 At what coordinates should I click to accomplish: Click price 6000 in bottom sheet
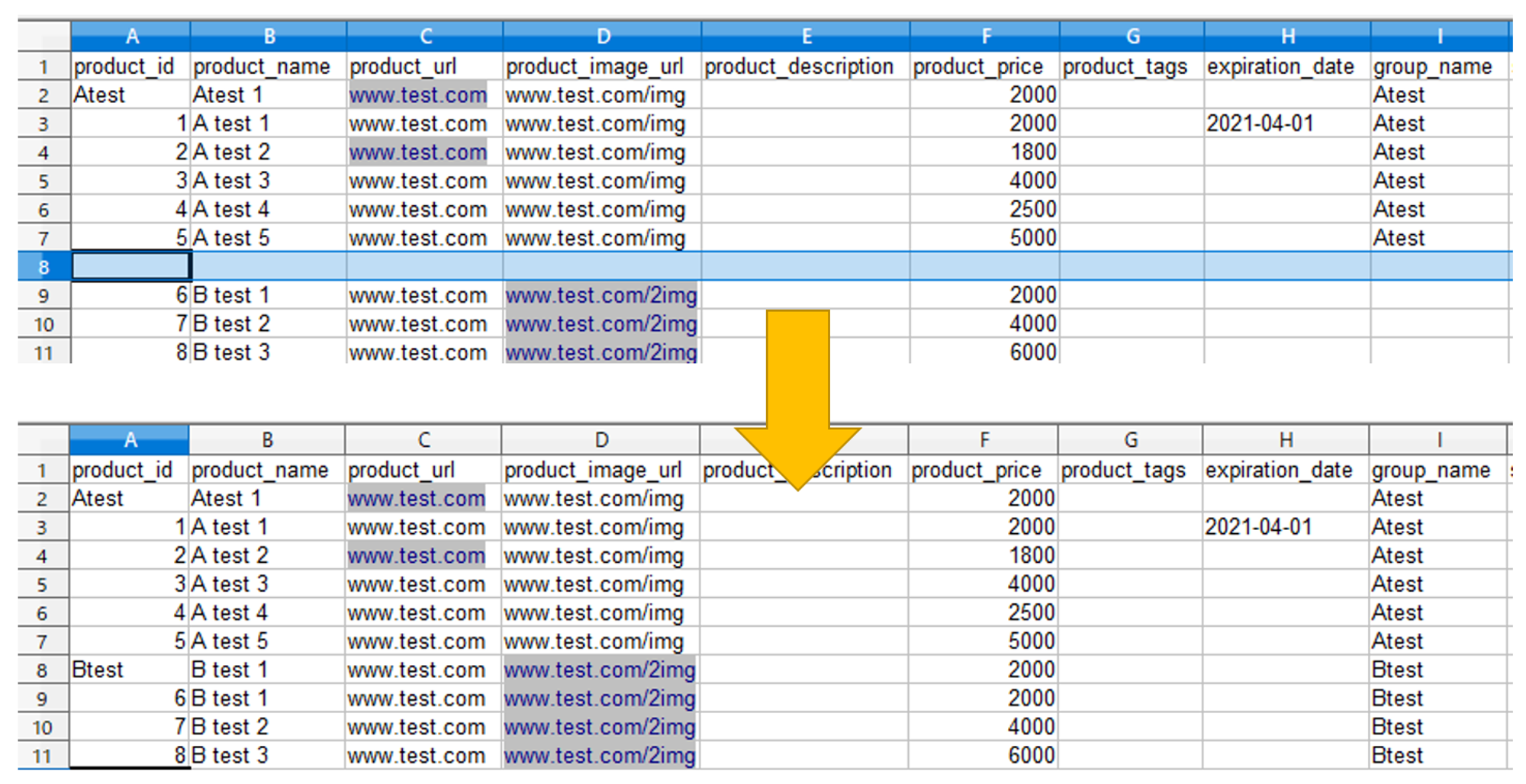tap(1031, 755)
